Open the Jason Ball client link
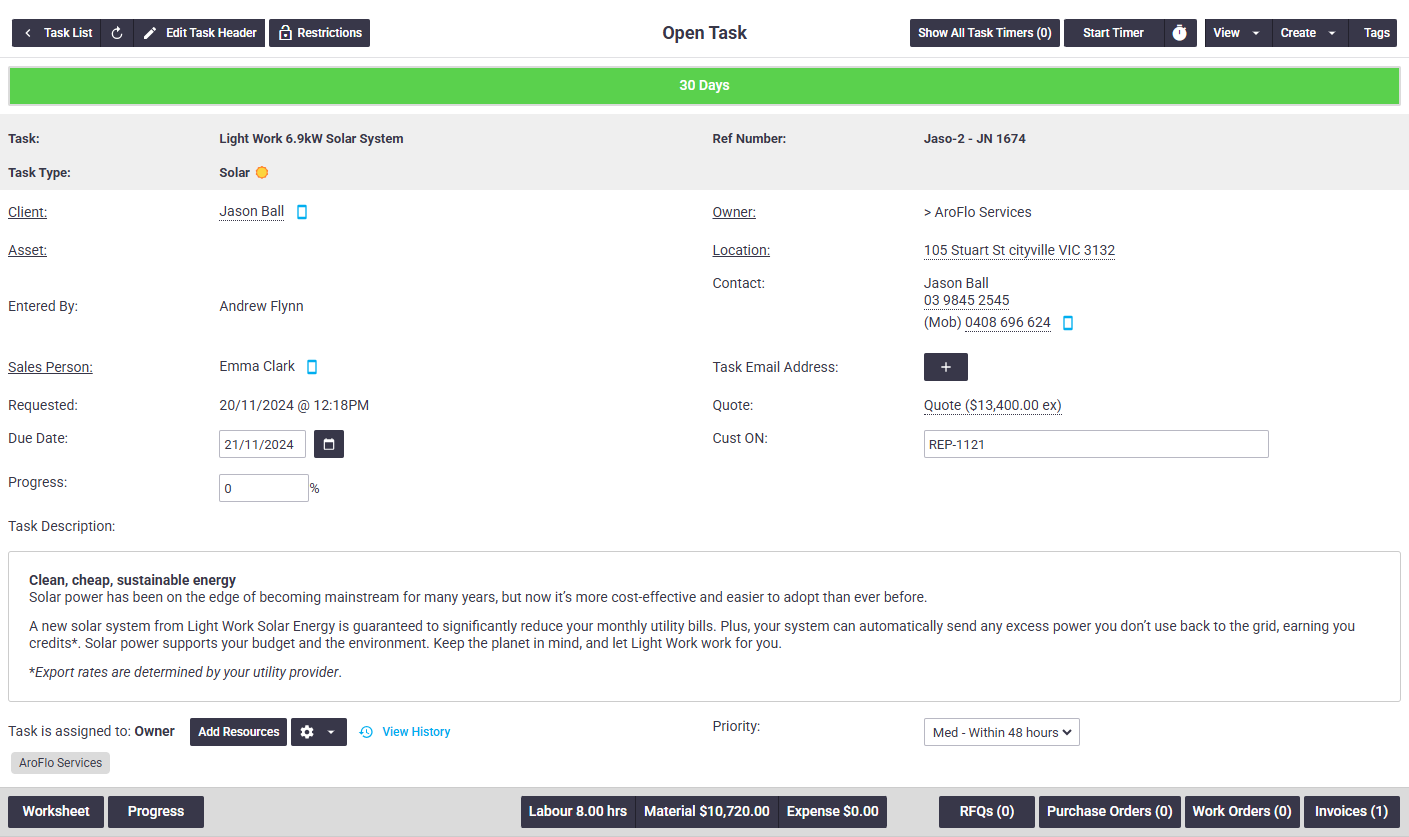The height and width of the screenshot is (837, 1409). click(x=252, y=212)
